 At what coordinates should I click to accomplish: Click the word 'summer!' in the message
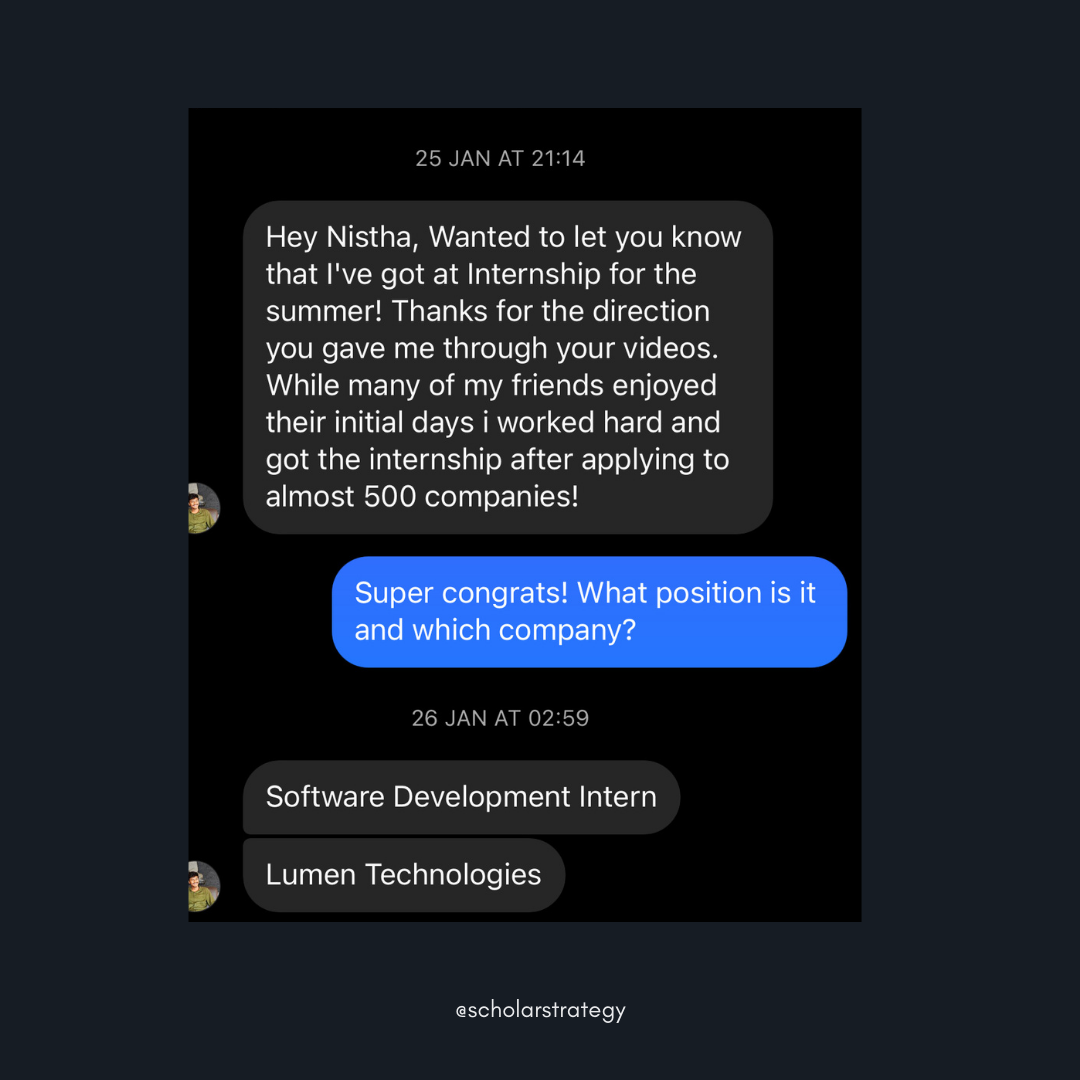pyautogui.click(x=324, y=311)
